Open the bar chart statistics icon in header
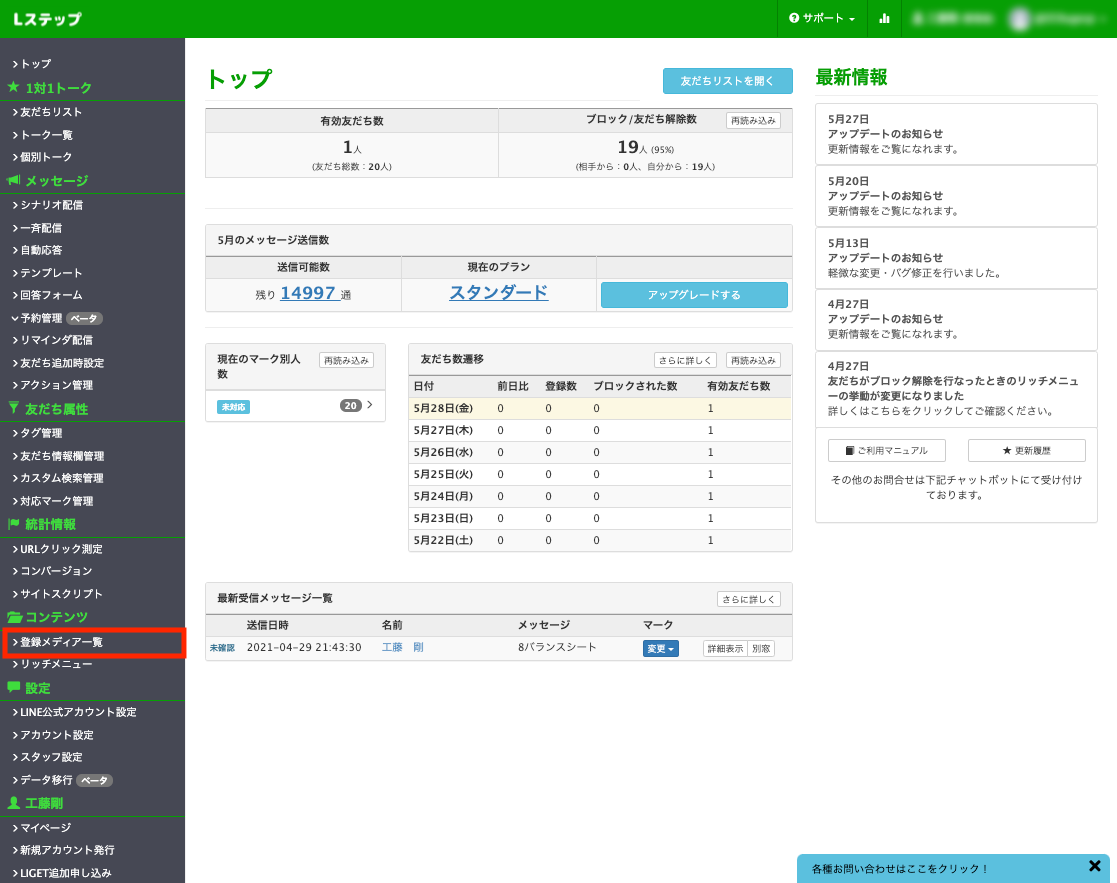1117x883 pixels. (884, 18)
